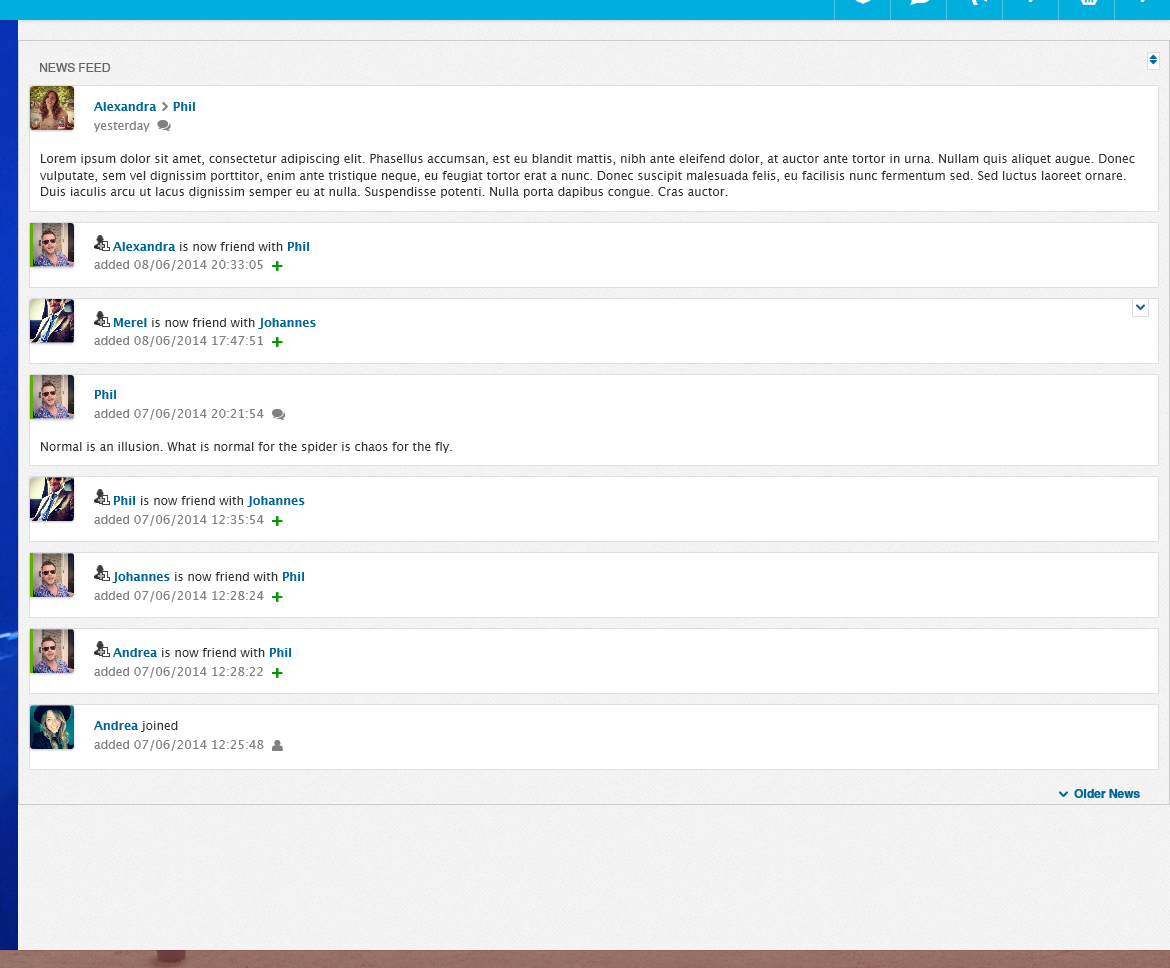The width and height of the screenshot is (1170, 968).
Task: Click Andrea's avatar on the joined entry
Action: (52, 727)
